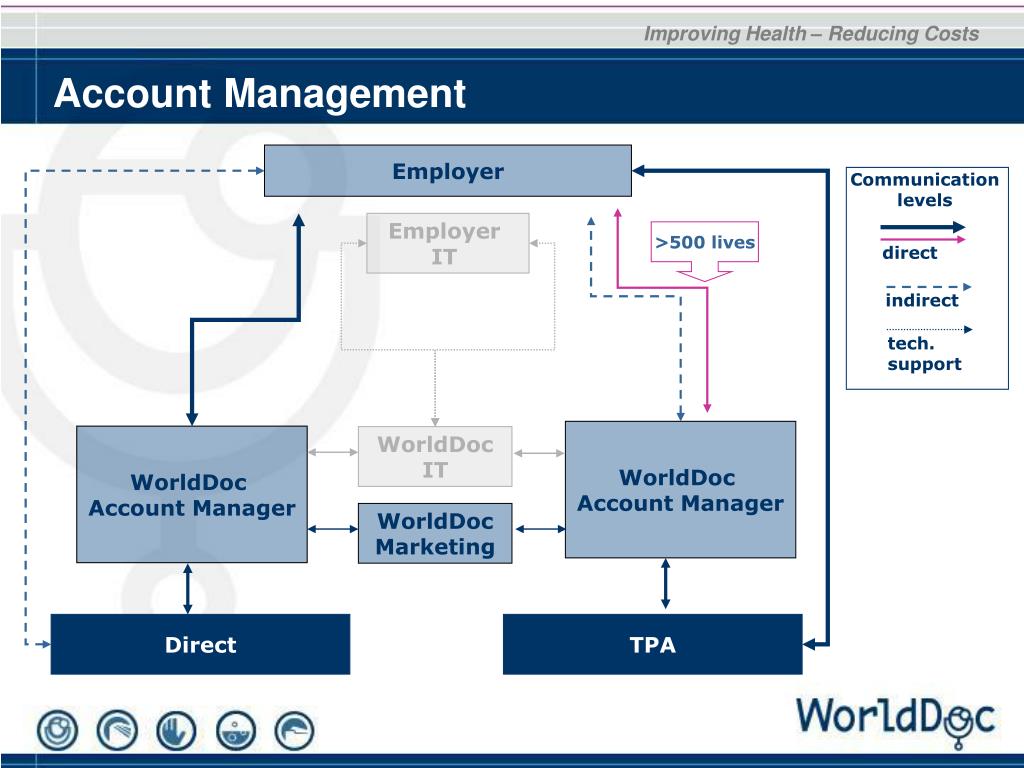Click the last circular icon in bottom row
Viewport: 1024px width, 768px height.
(x=295, y=730)
